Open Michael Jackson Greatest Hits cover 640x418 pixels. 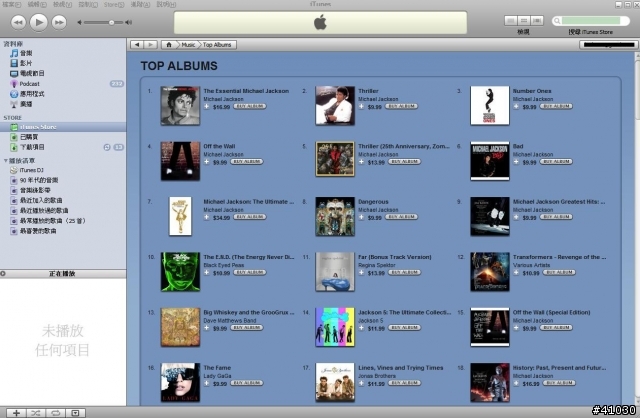[x=490, y=216]
